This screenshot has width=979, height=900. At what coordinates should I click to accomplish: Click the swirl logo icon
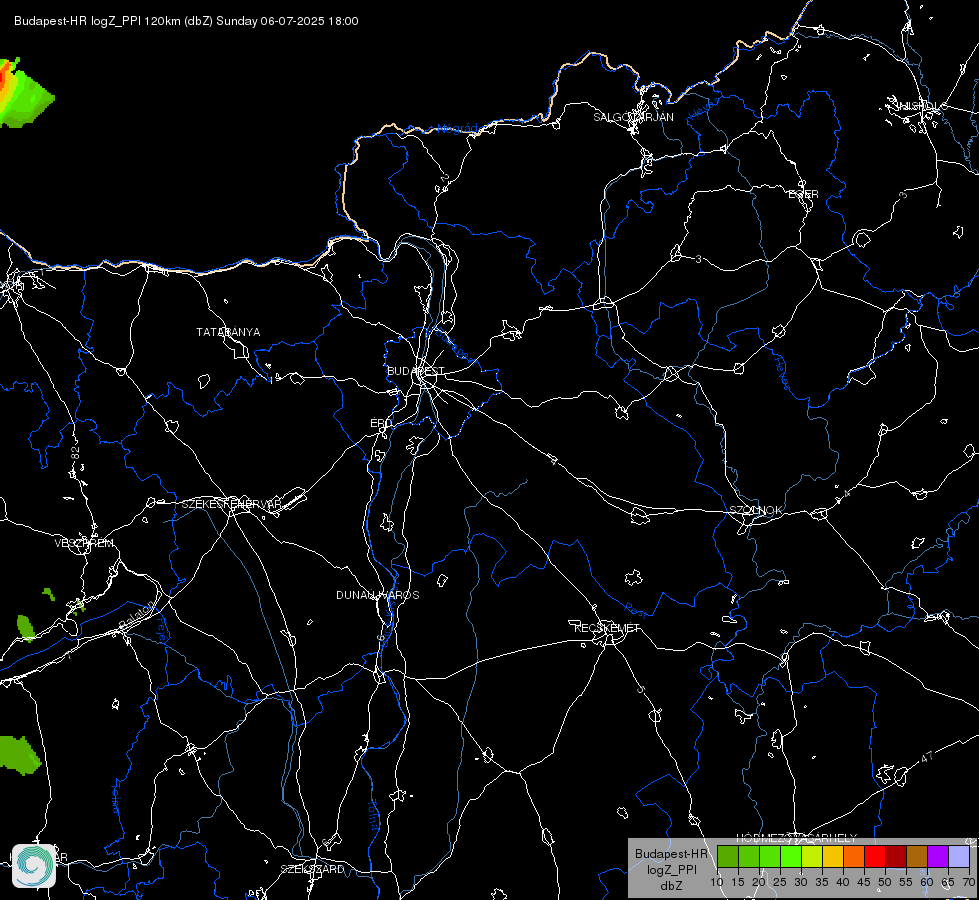pos(34,865)
